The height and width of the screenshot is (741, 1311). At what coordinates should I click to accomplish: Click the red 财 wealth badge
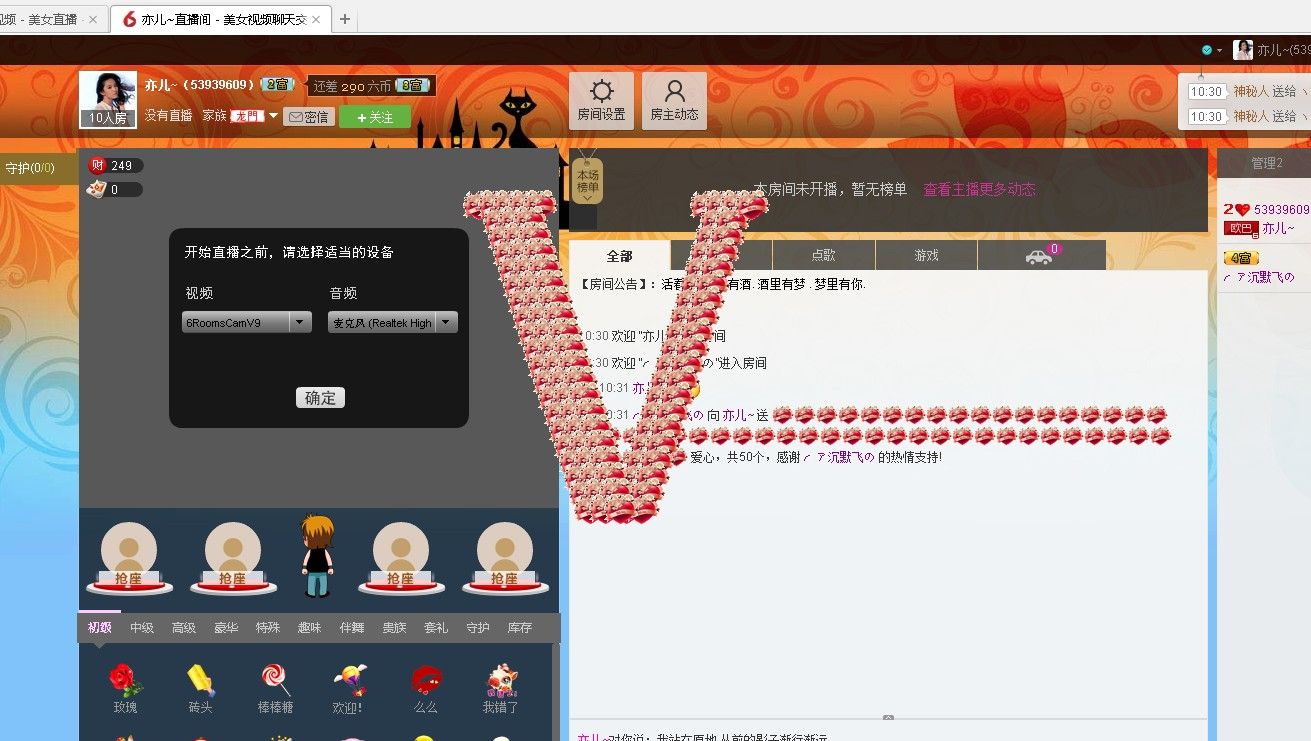(x=97, y=165)
